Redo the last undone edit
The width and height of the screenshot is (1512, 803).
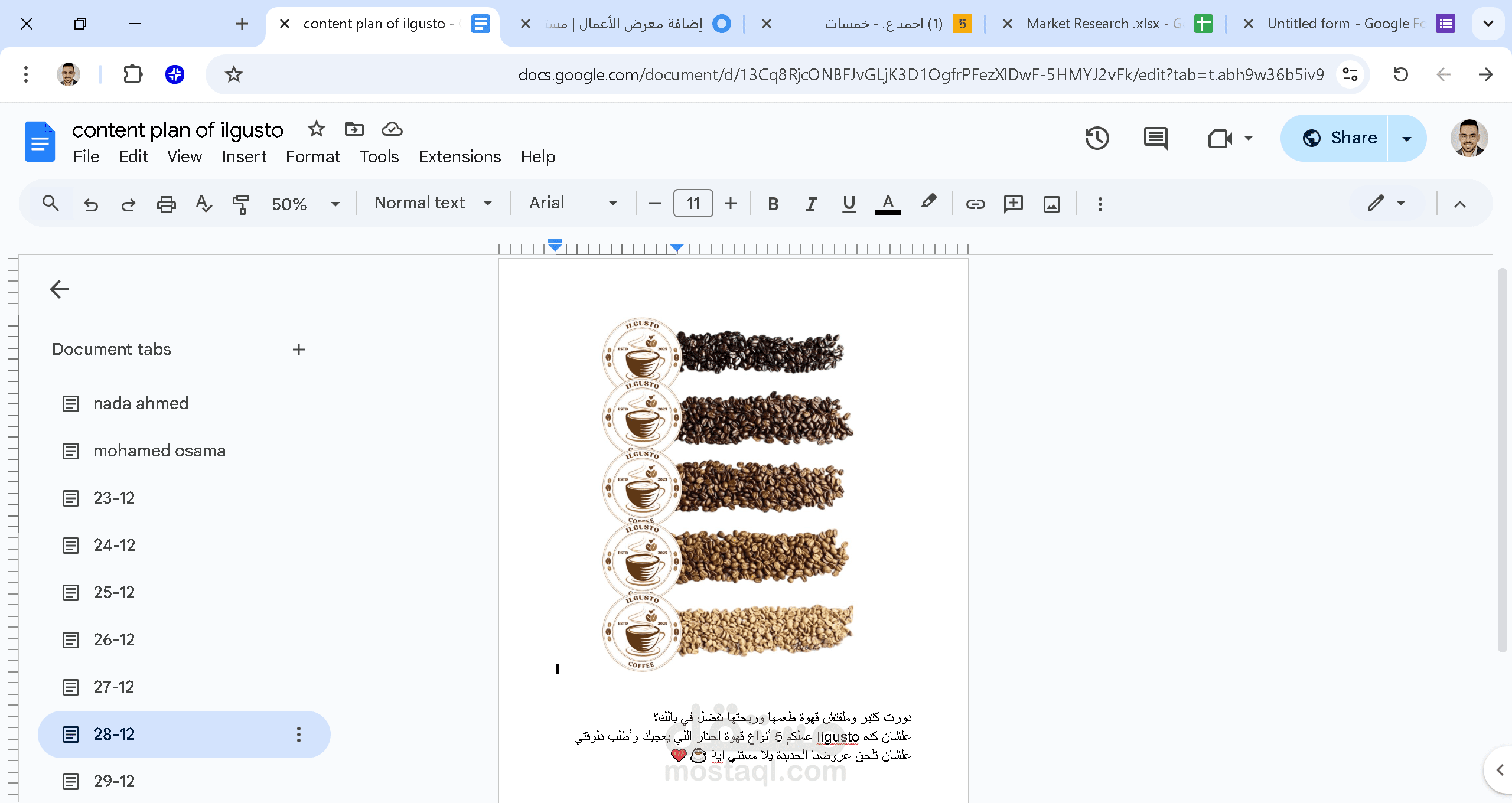pyautogui.click(x=128, y=204)
